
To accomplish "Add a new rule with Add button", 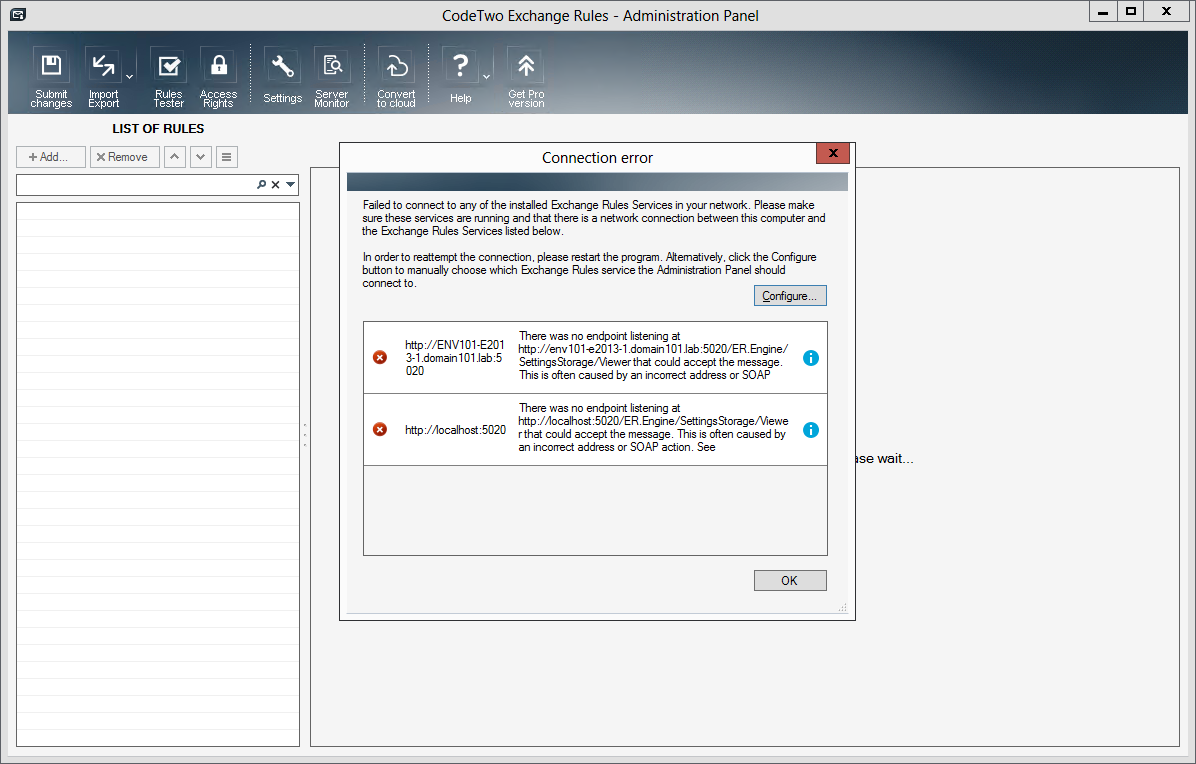I will point(50,157).
